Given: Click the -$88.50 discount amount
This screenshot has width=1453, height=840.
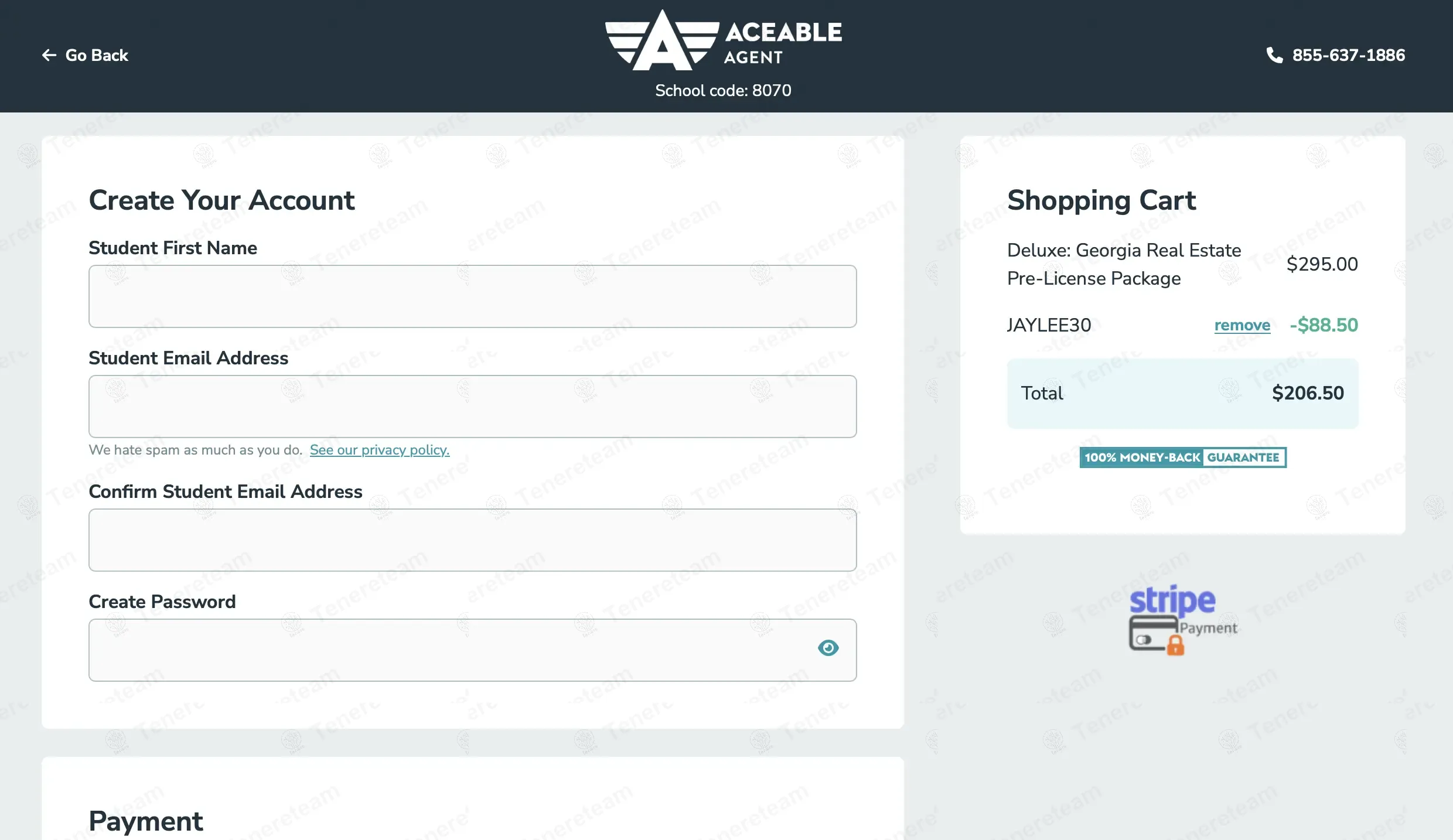Looking at the screenshot, I should tap(1324, 325).
